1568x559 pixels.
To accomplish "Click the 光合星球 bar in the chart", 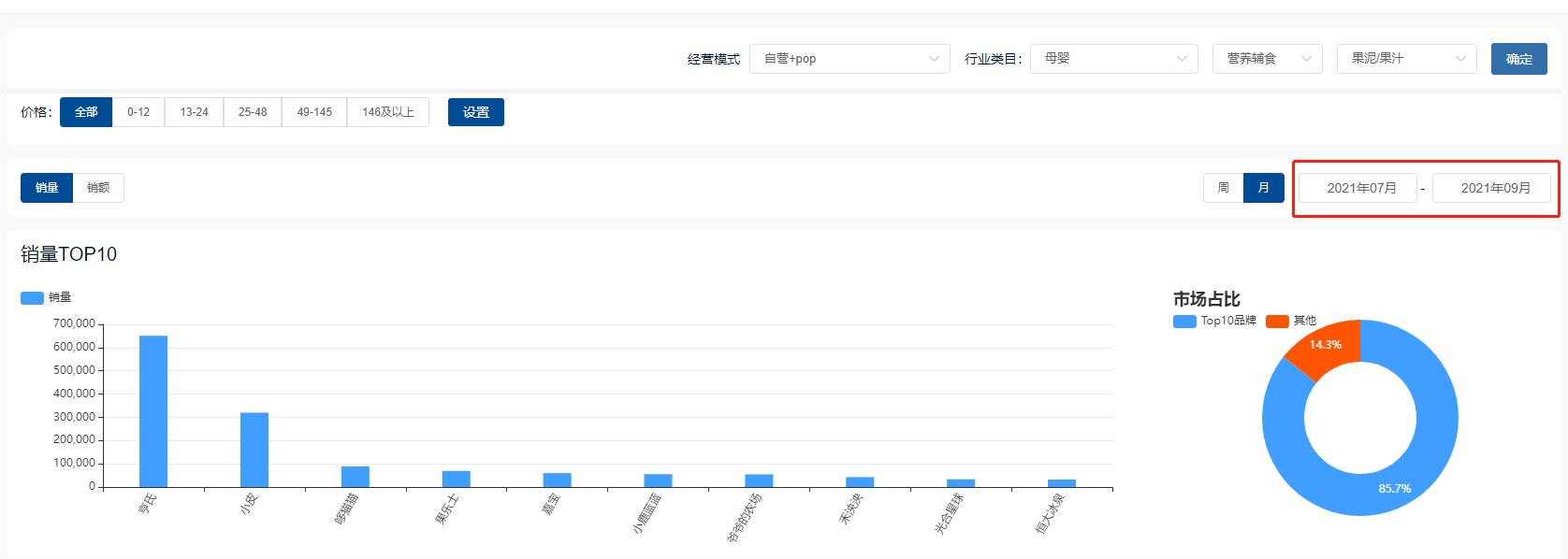I will pos(961,483).
